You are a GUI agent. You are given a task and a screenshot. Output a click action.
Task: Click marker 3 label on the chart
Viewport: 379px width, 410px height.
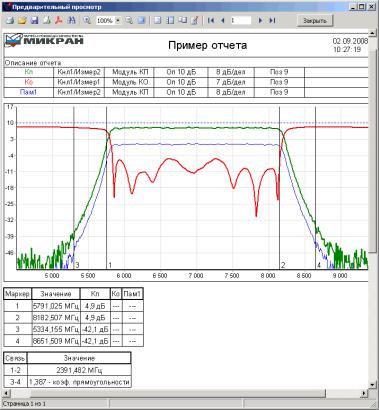coord(77,265)
